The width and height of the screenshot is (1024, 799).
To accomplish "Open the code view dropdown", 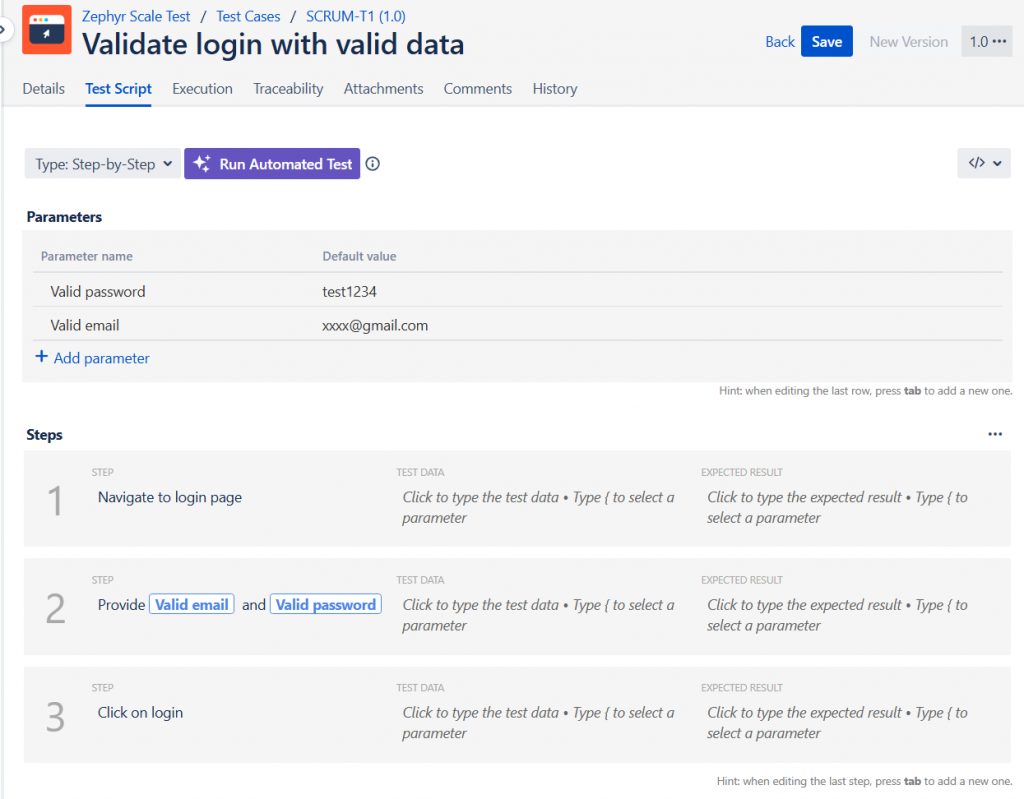I will tap(983, 164).
